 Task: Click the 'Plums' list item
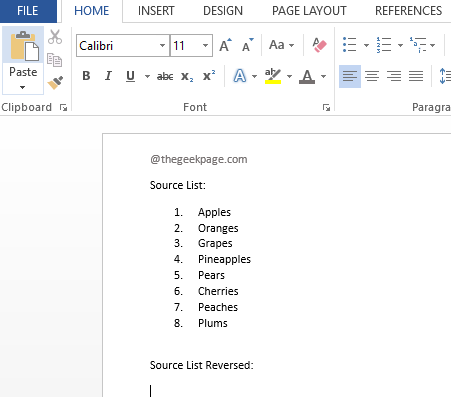pyautogui.click(x=213, y=323)
